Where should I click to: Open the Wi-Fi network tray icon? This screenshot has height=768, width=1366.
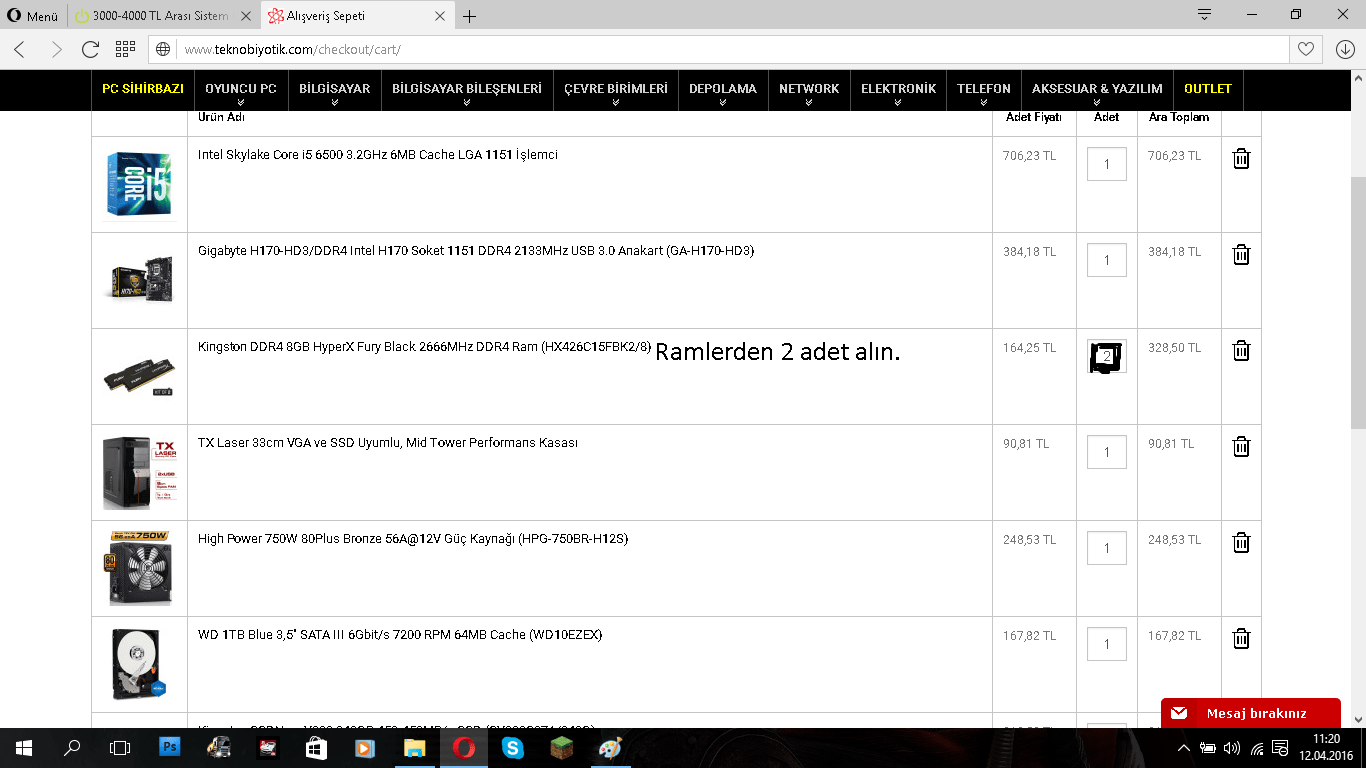1257,748
